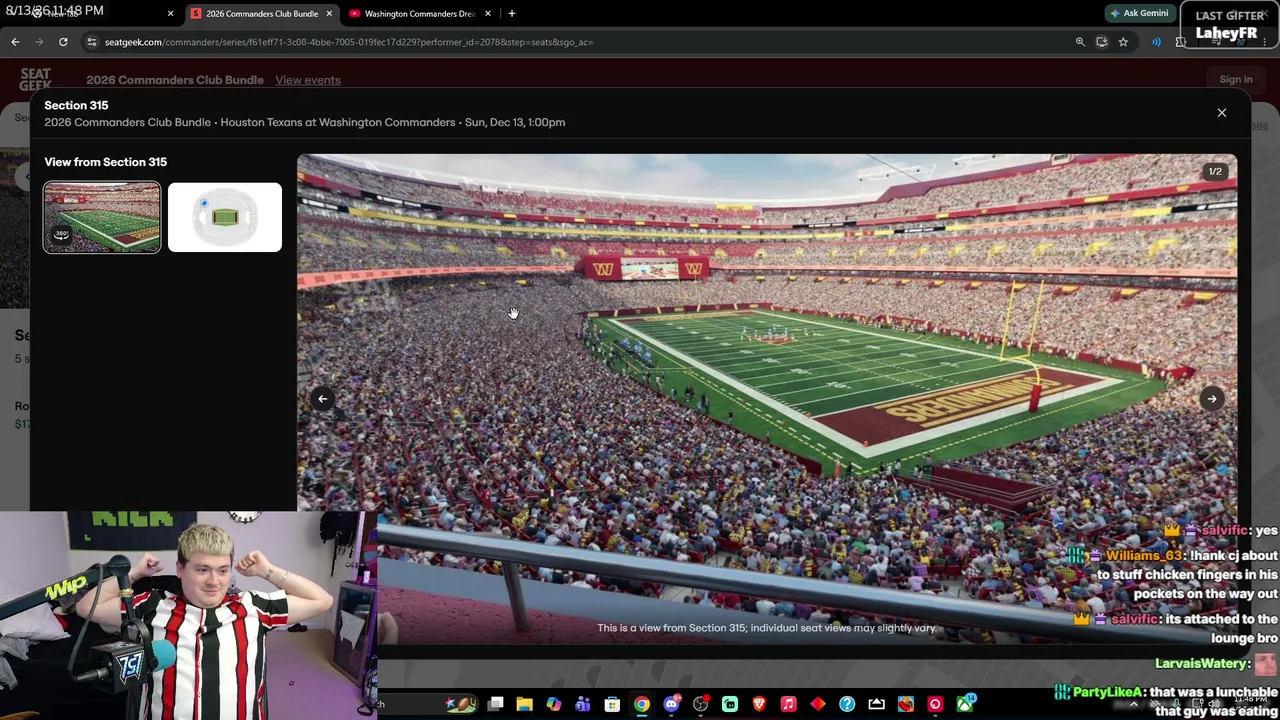
Task: Close the 2026 Commanders Club Bundle tab
Action: 329,14
